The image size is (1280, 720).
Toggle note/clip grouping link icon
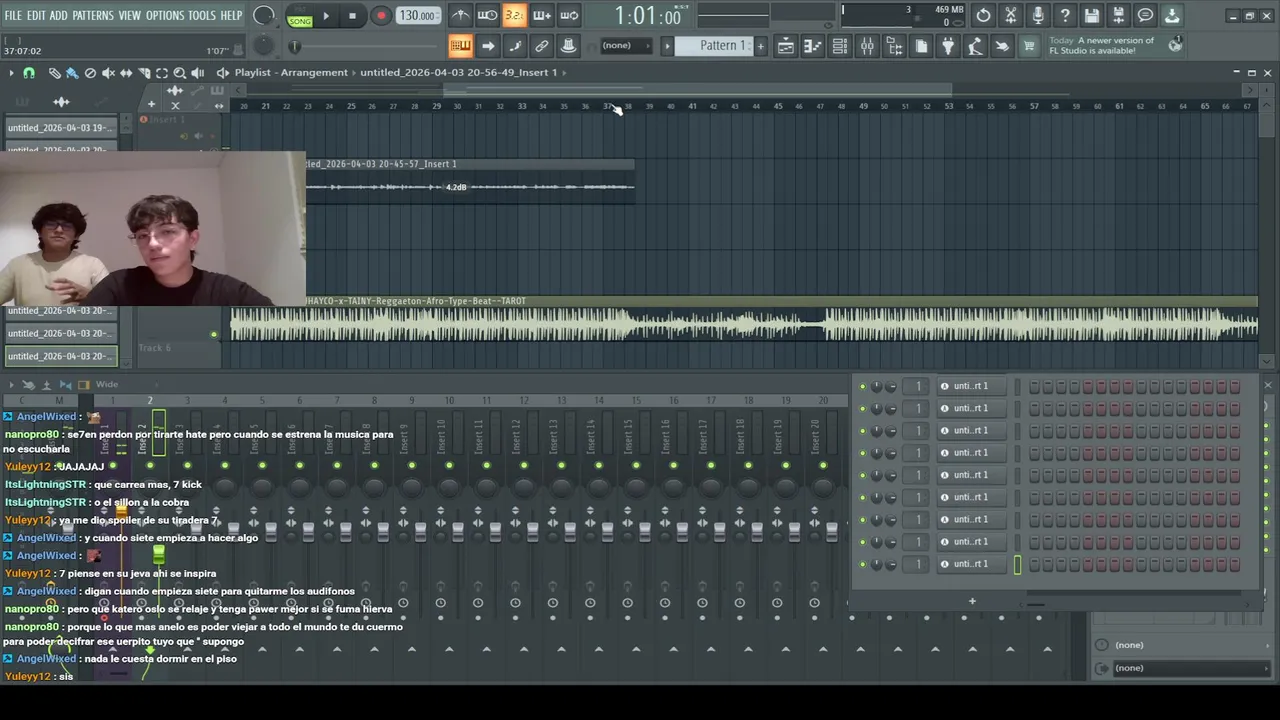click(541, 46)
